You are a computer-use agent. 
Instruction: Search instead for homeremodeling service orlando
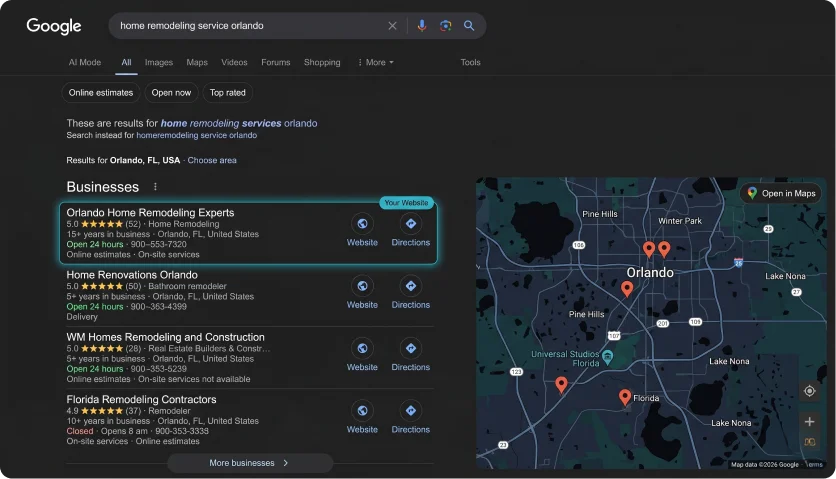(196, 135)
